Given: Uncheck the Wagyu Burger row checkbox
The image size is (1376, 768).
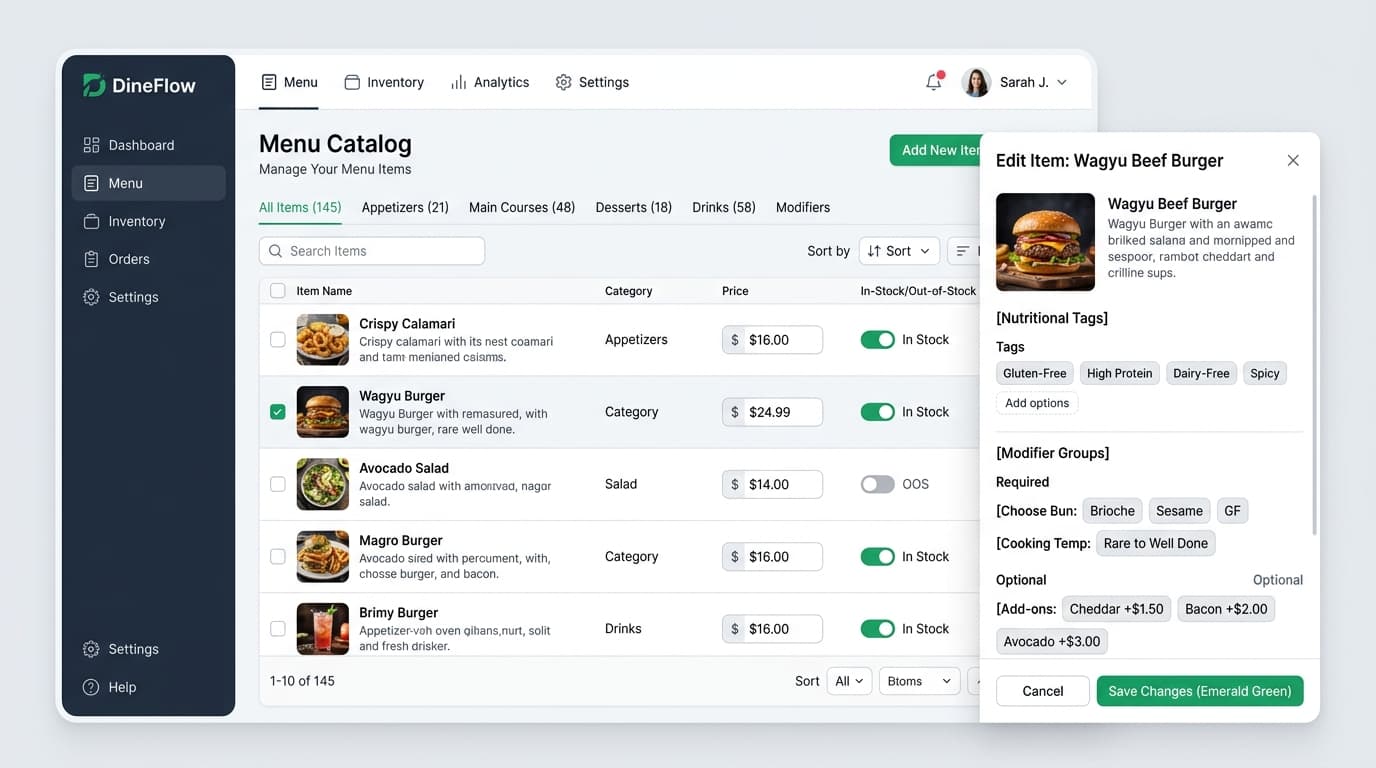Looking at the screenshot, I should [x=278, y=412].
